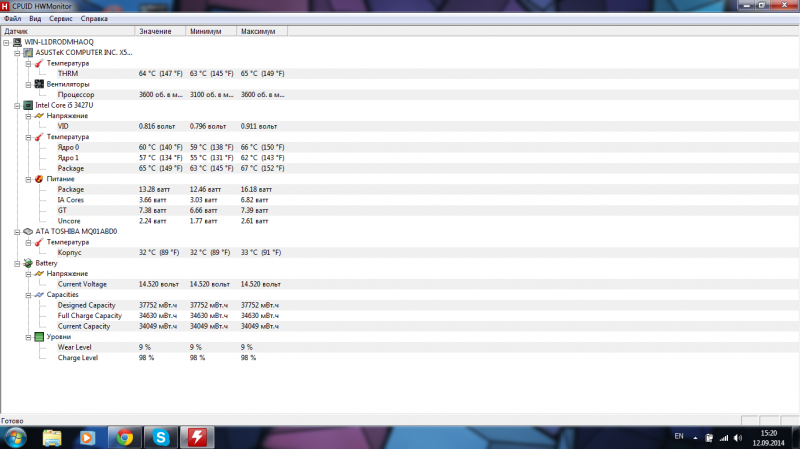Click the 16.18 ватт maximum value

click(x=256, y=189)
